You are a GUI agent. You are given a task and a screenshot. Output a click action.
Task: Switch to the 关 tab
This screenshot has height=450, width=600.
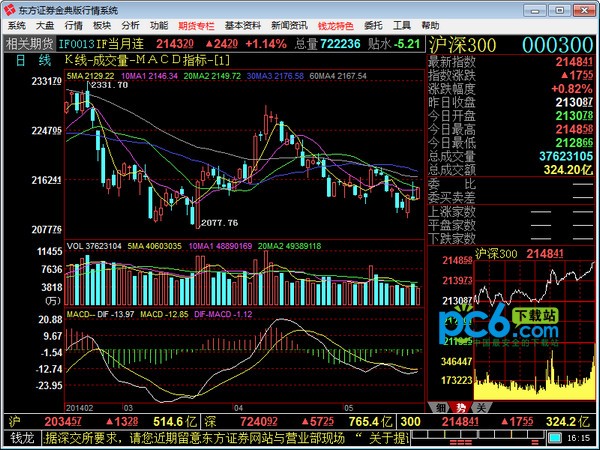481,408
